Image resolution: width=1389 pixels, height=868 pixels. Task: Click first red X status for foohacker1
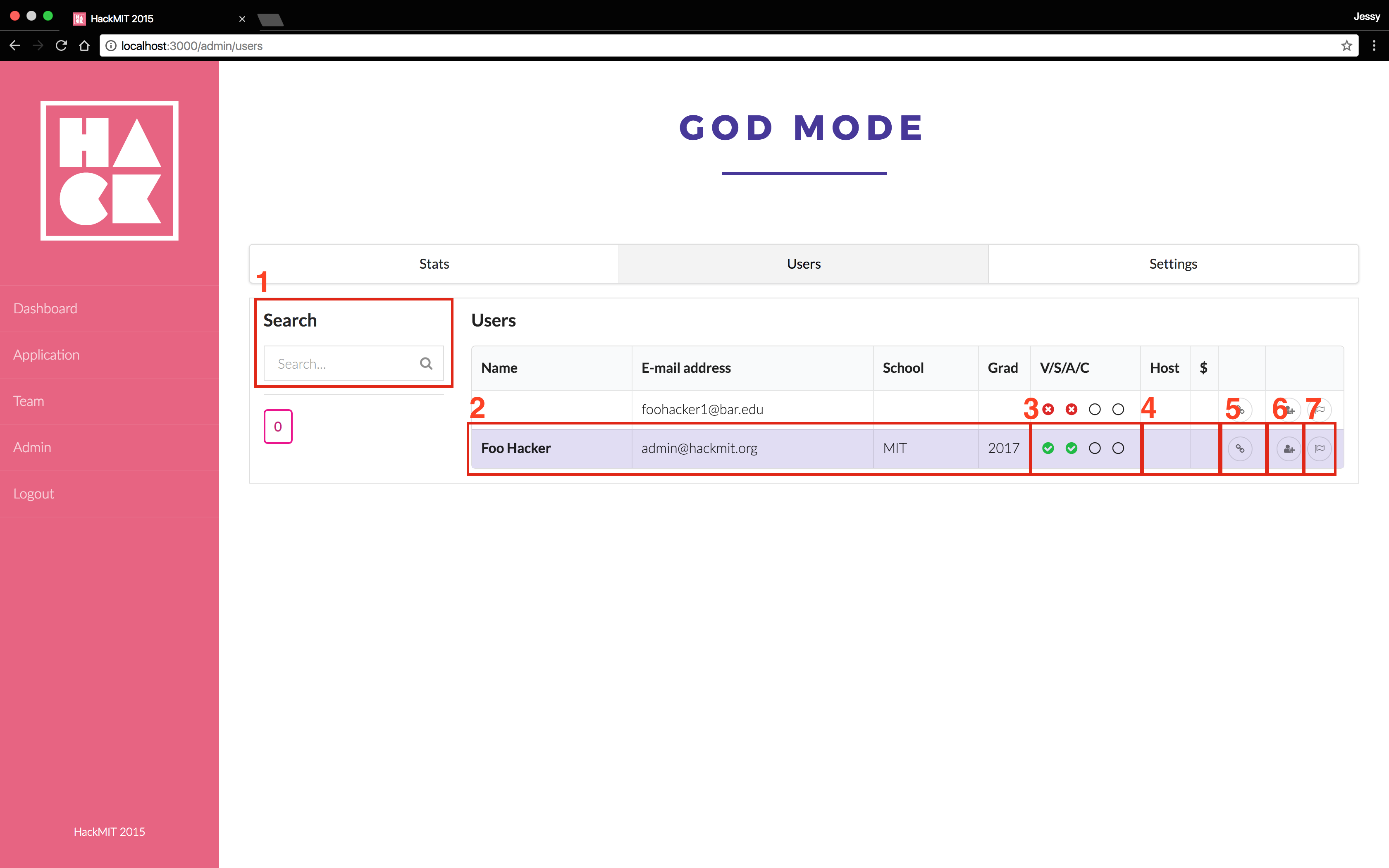[x=1048, y=409]
